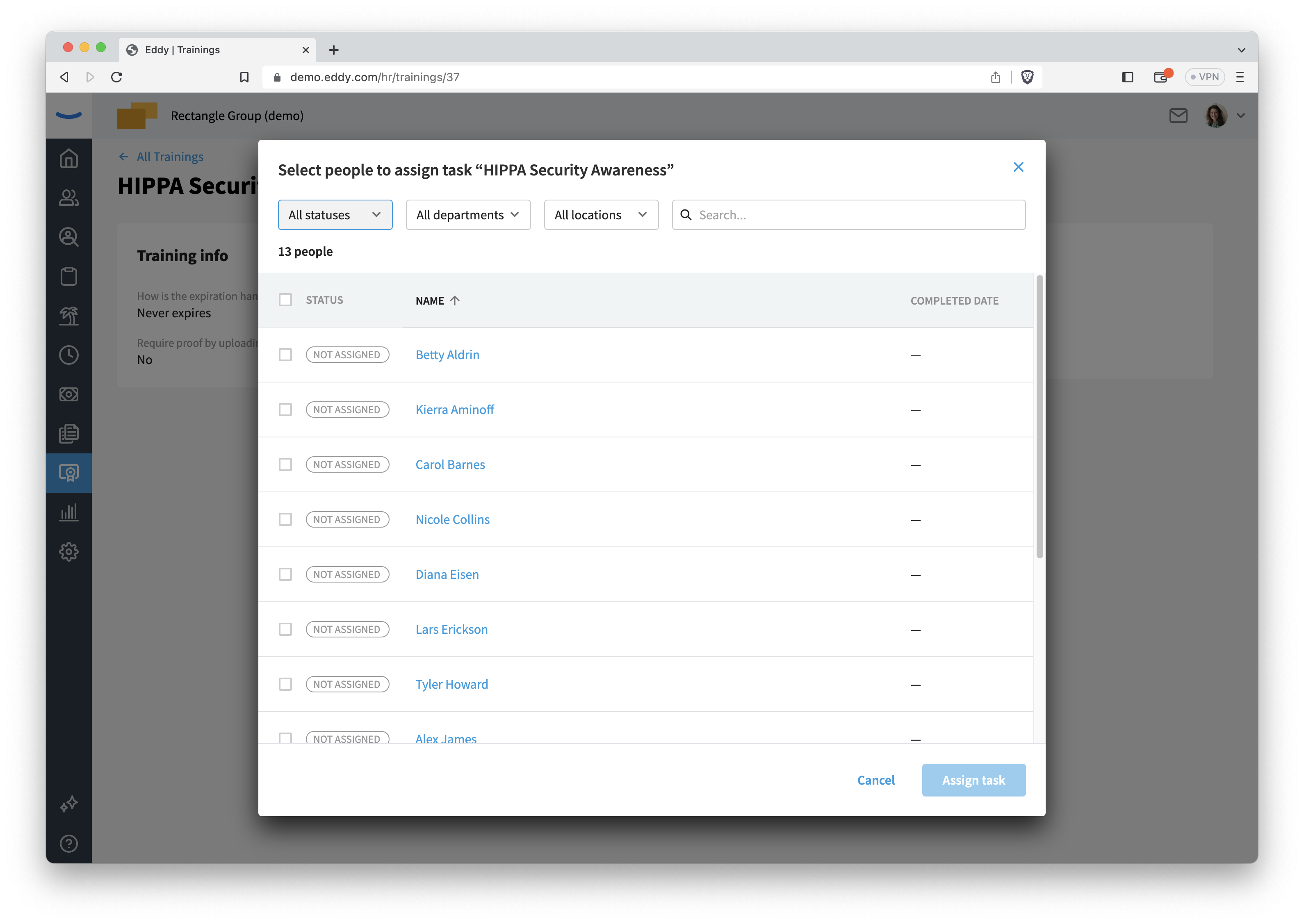Click the Camera icon in sidebar

click(x=69, y=393)
